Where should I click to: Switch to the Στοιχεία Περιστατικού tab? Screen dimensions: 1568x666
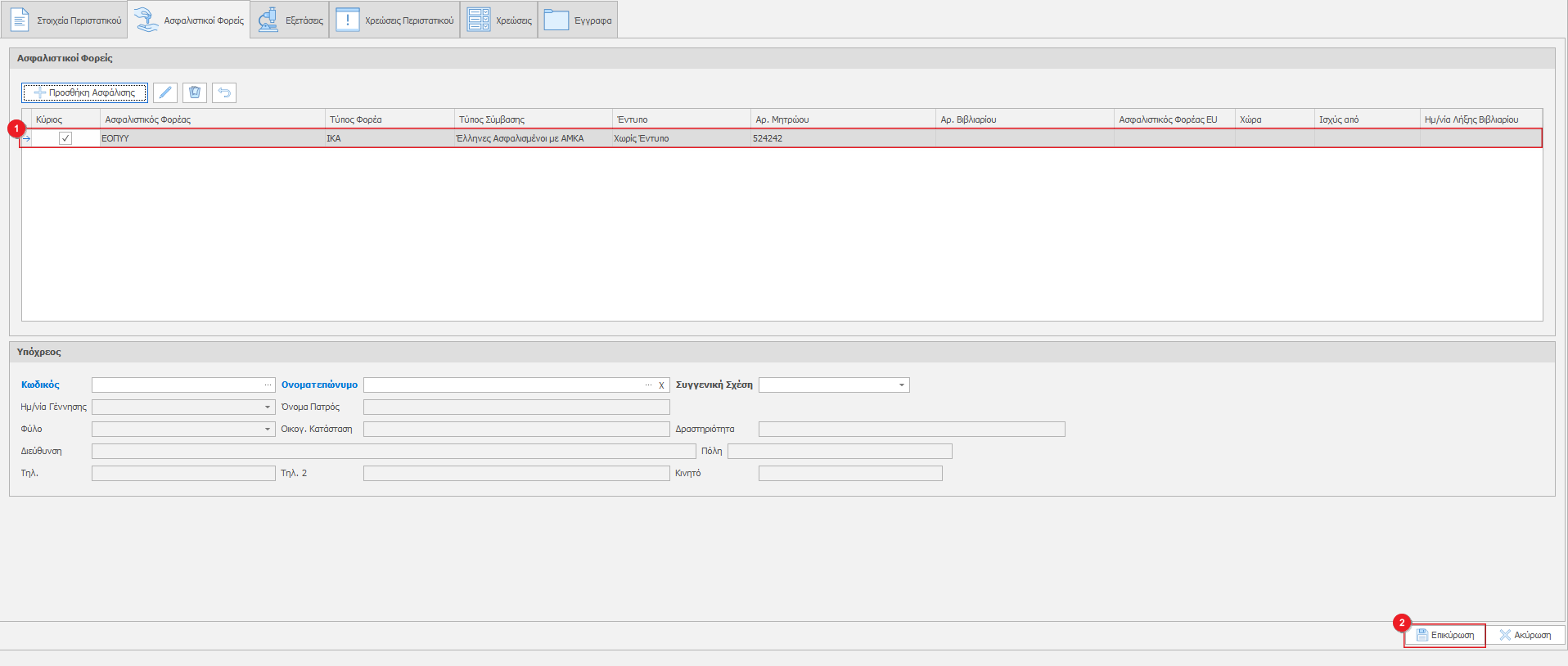(x=65, y=20)
